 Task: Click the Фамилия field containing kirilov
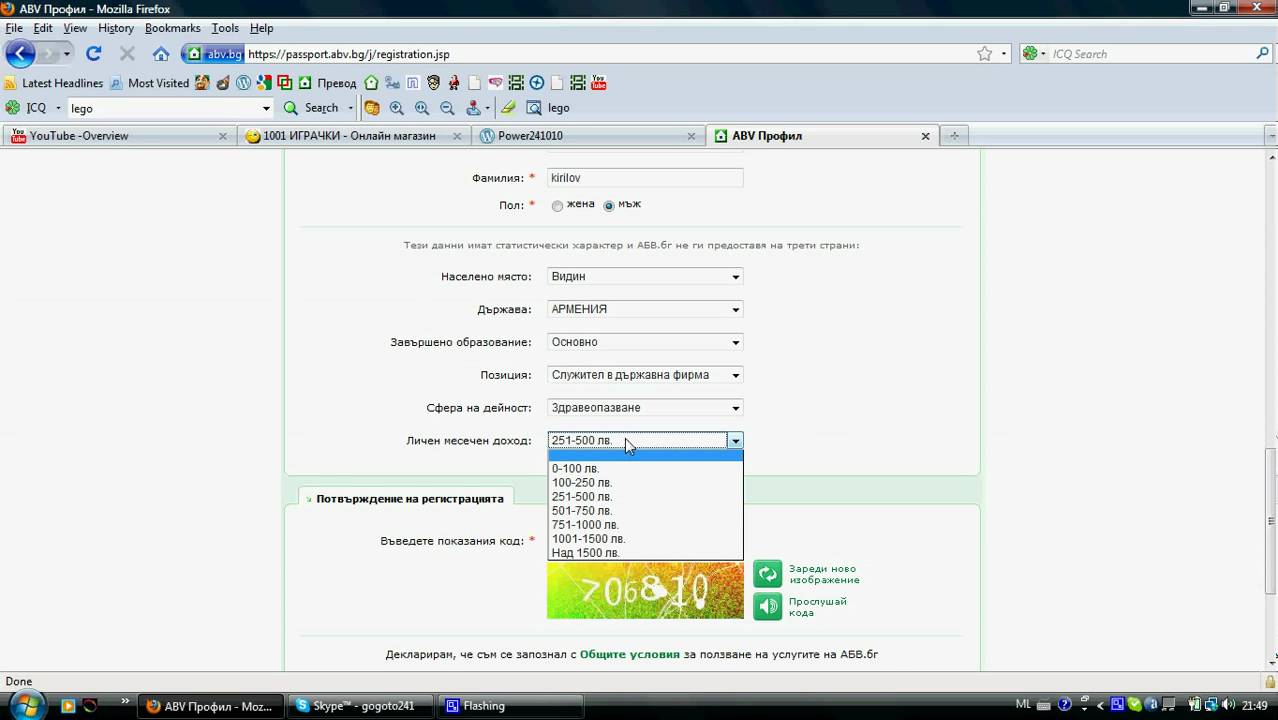tap(645, 178)
